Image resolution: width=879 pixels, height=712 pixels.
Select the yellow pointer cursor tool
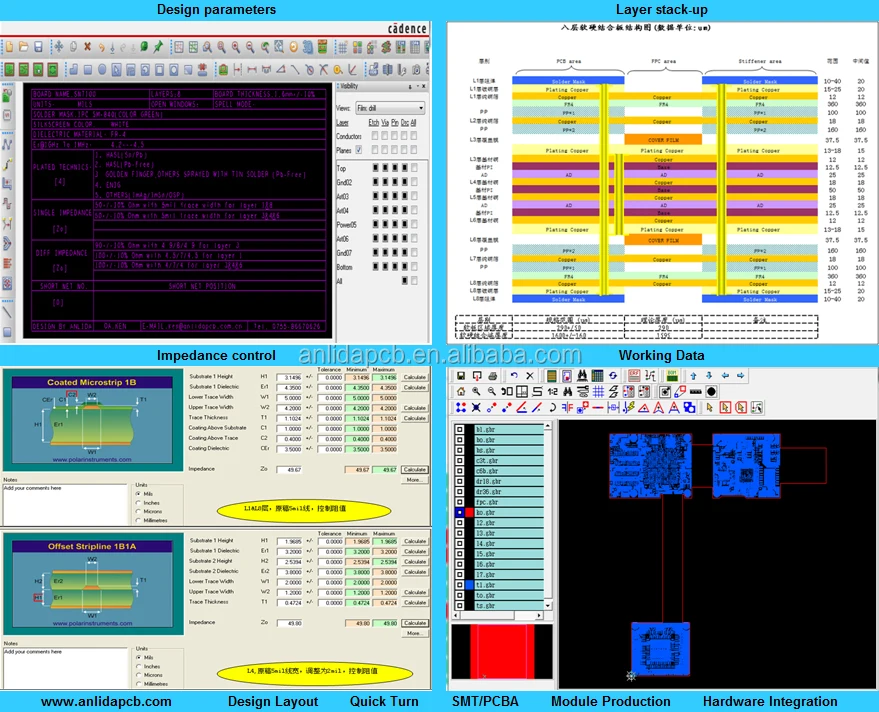(710, 408)
